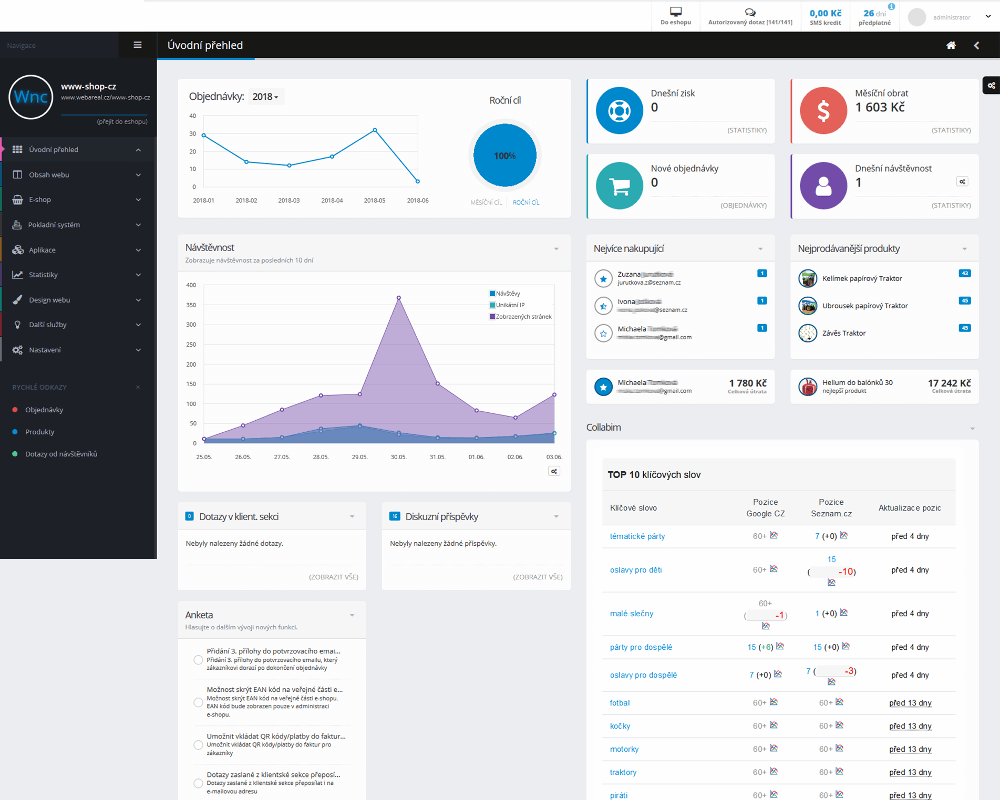Open the tématické párty keyword link
This screenshot has width=1000, height=800.
pos(637,537)
